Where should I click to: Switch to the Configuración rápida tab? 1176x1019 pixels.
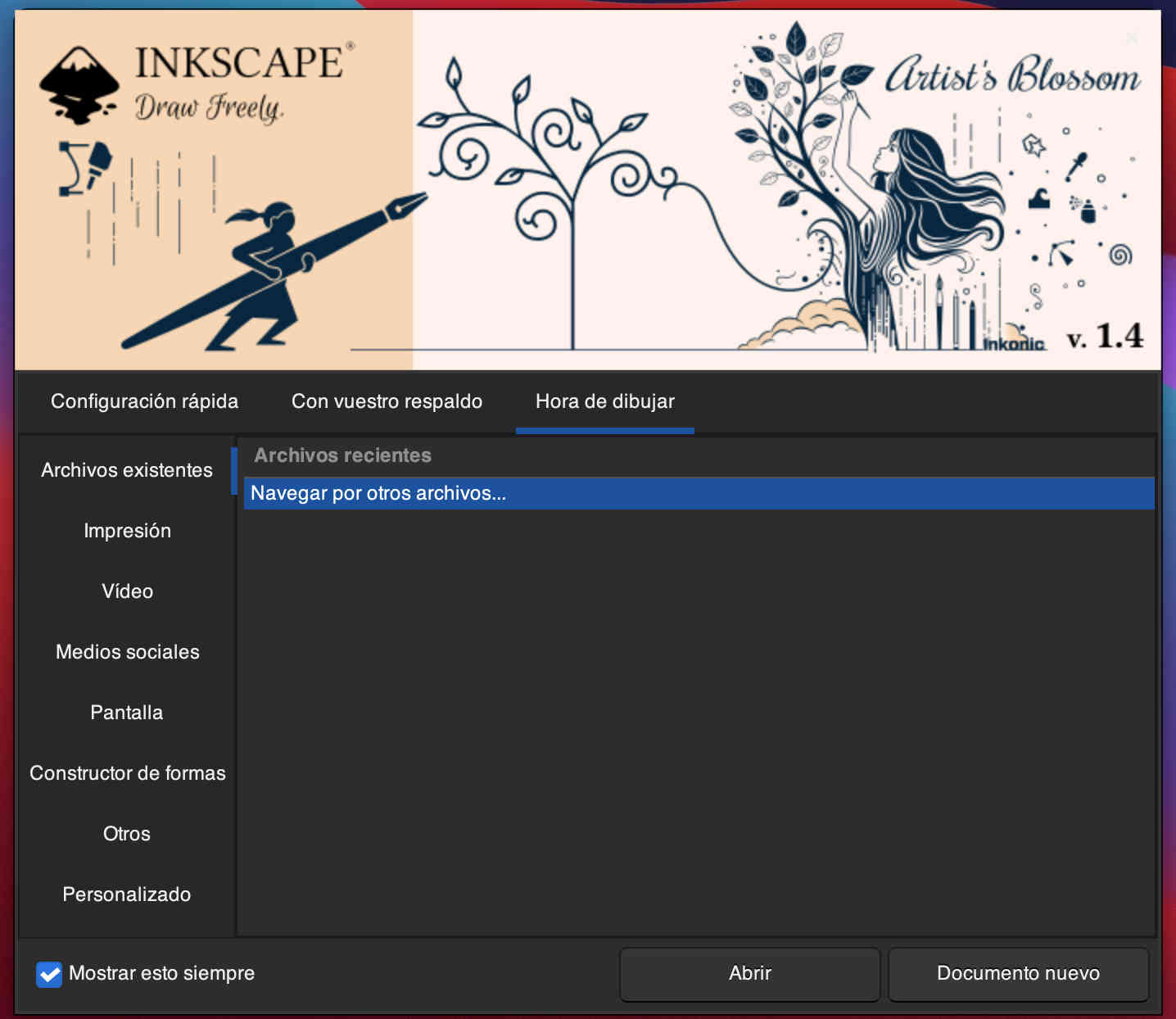tap(144, 401)
